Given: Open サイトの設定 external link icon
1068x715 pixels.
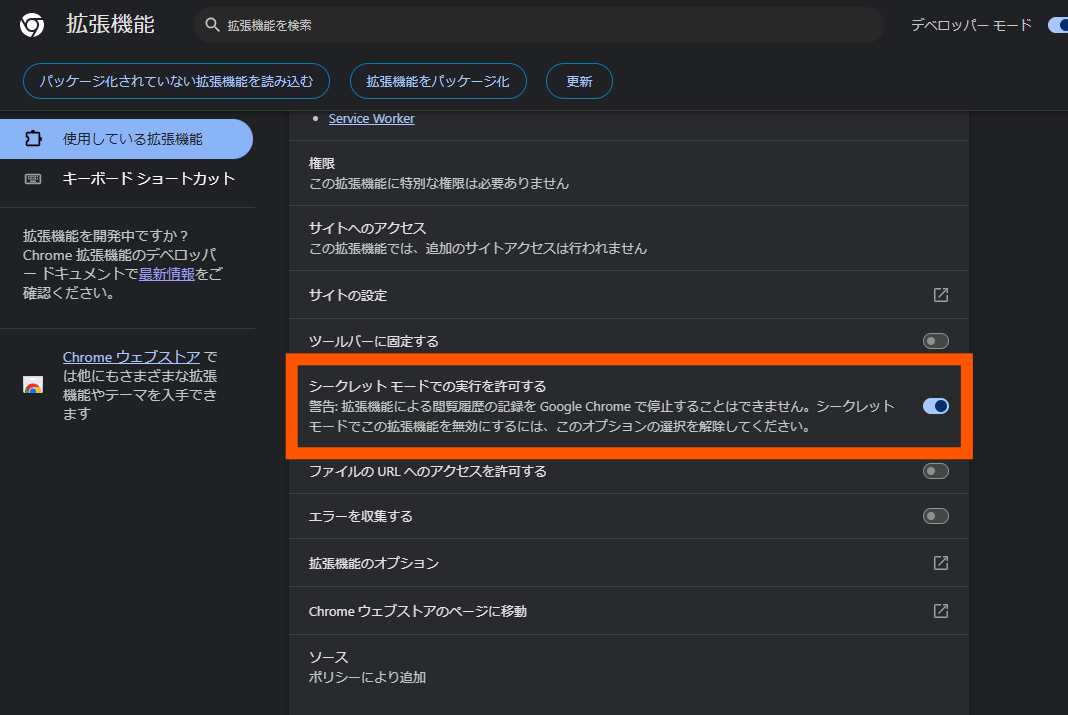Looking at the screenshot, I should point(940,295).
